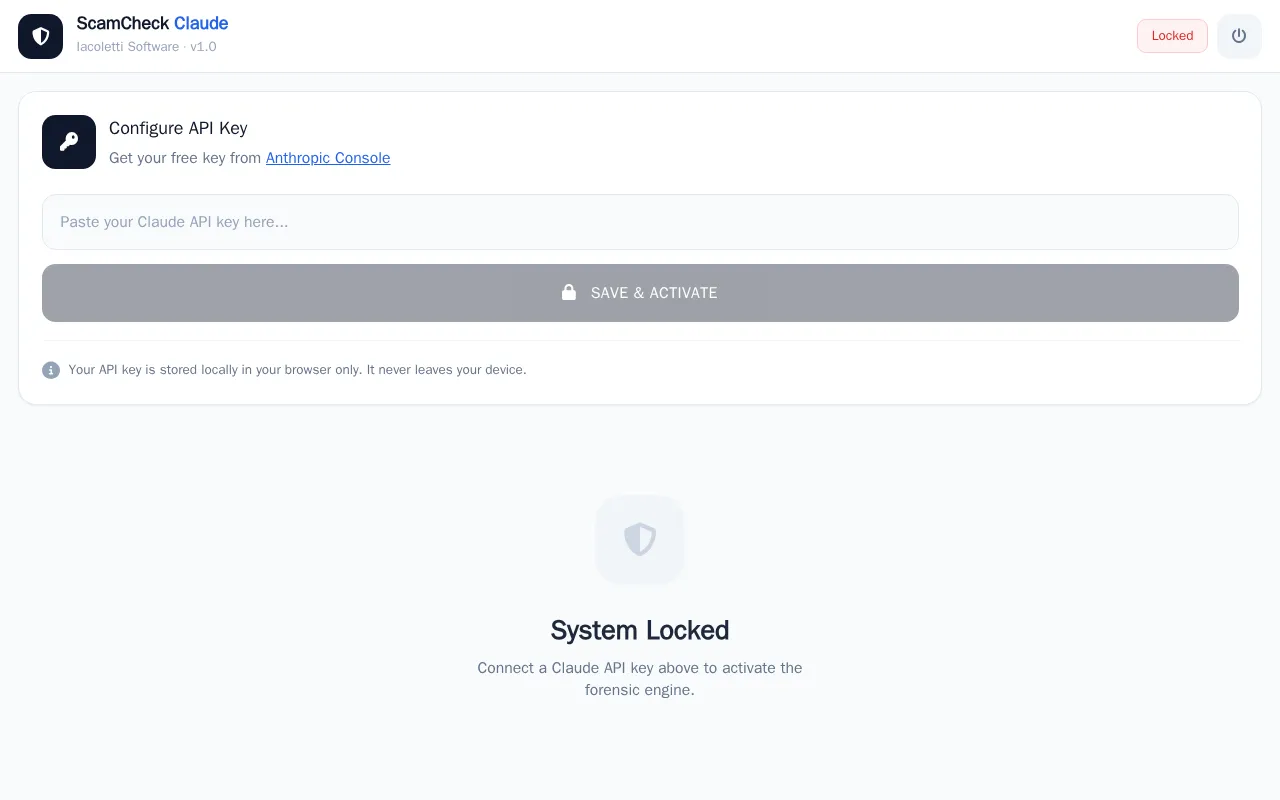This screenshot has width=1280, height=800.
Task: Focus the Claude API key input field
Action: click(640, 222)
